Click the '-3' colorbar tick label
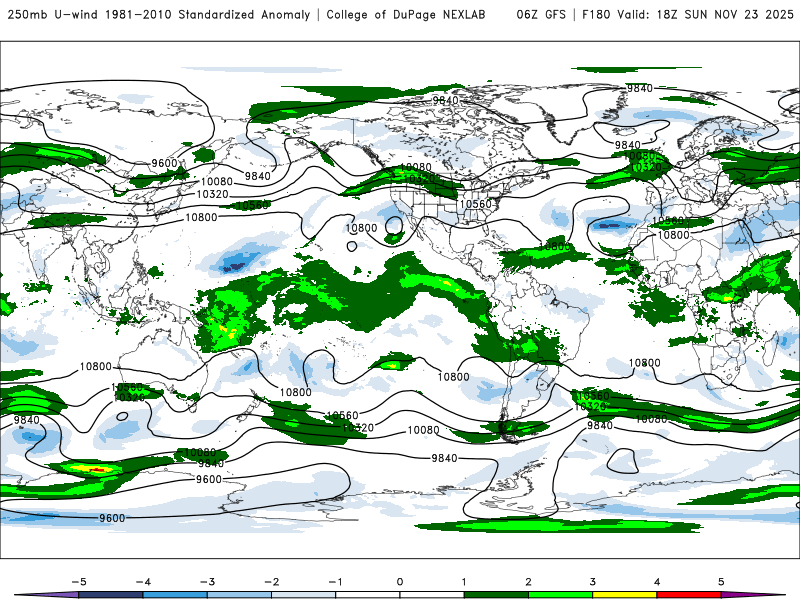This screenshot has width=800, height=600. tap(207, 582)
